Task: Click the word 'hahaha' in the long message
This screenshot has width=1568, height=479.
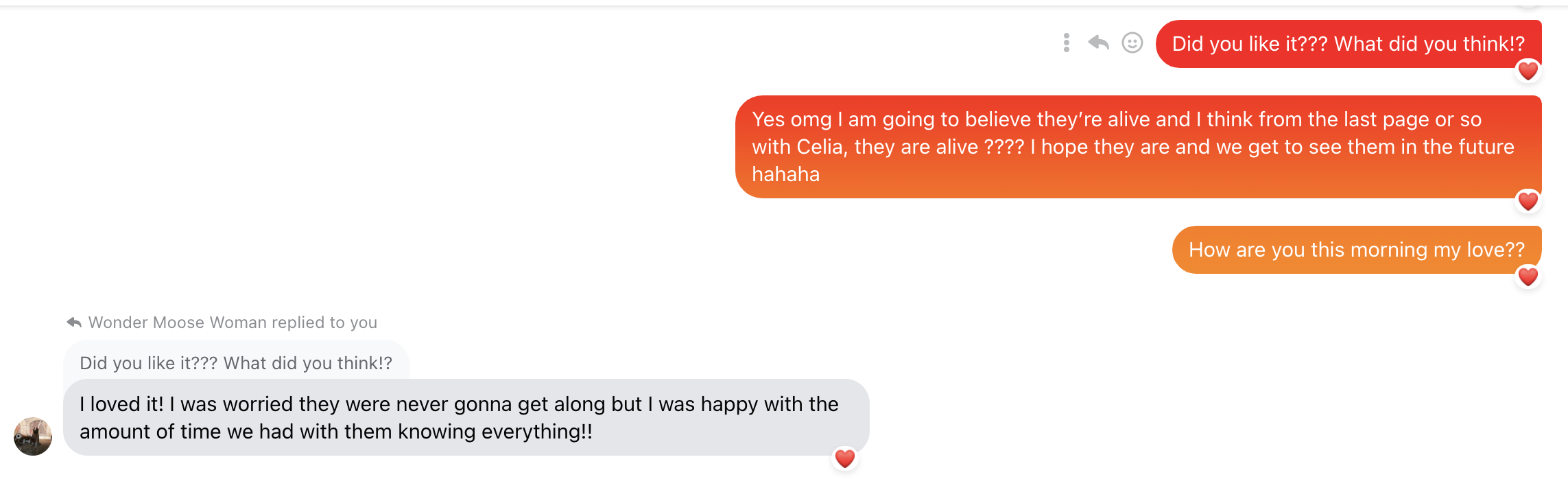Action: coord(785,174)
